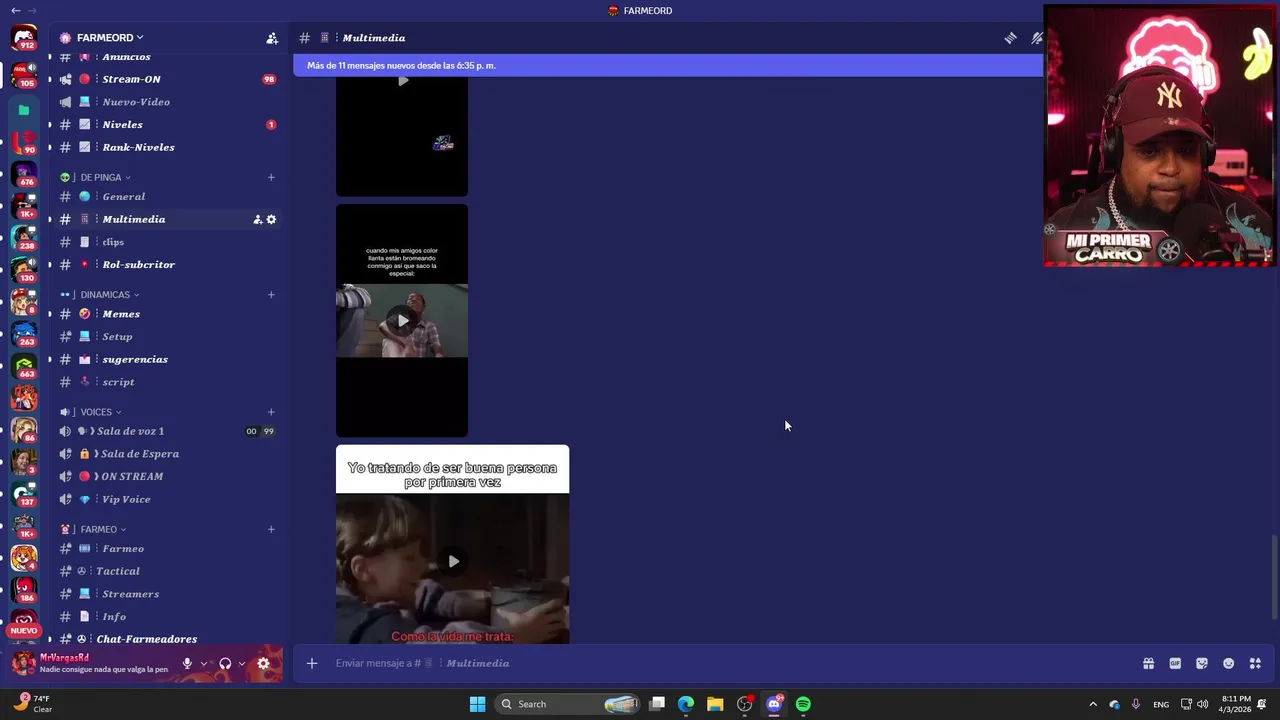Screen dimensions: 1280x720
Task: Open the sugerencias channel
Action: (167, 359)
